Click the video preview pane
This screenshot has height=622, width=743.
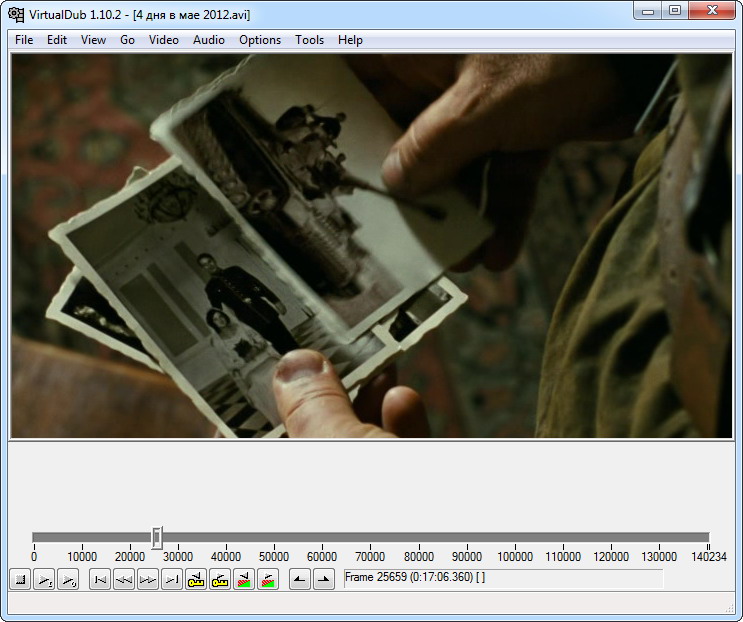click(x=370, y=245)
